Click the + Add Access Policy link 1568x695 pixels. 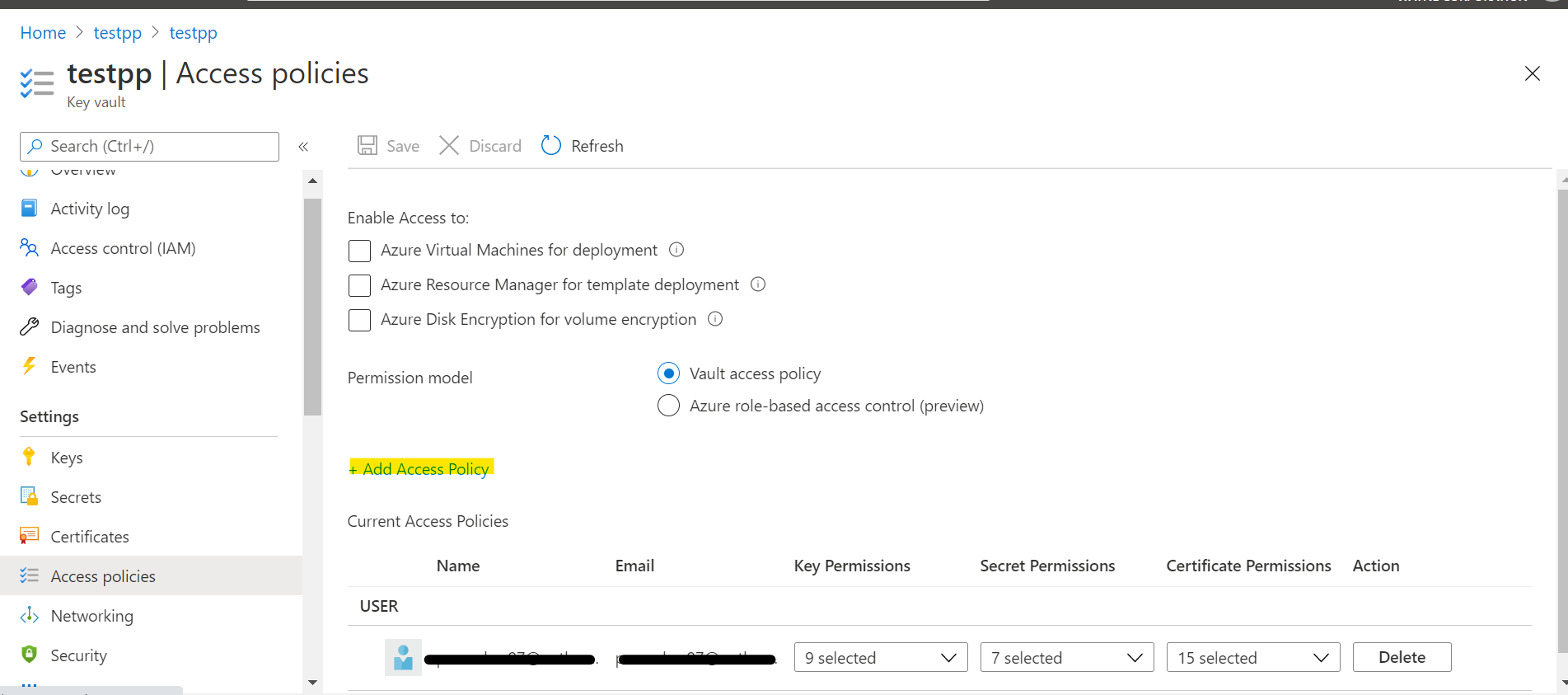tap(420, 468)
